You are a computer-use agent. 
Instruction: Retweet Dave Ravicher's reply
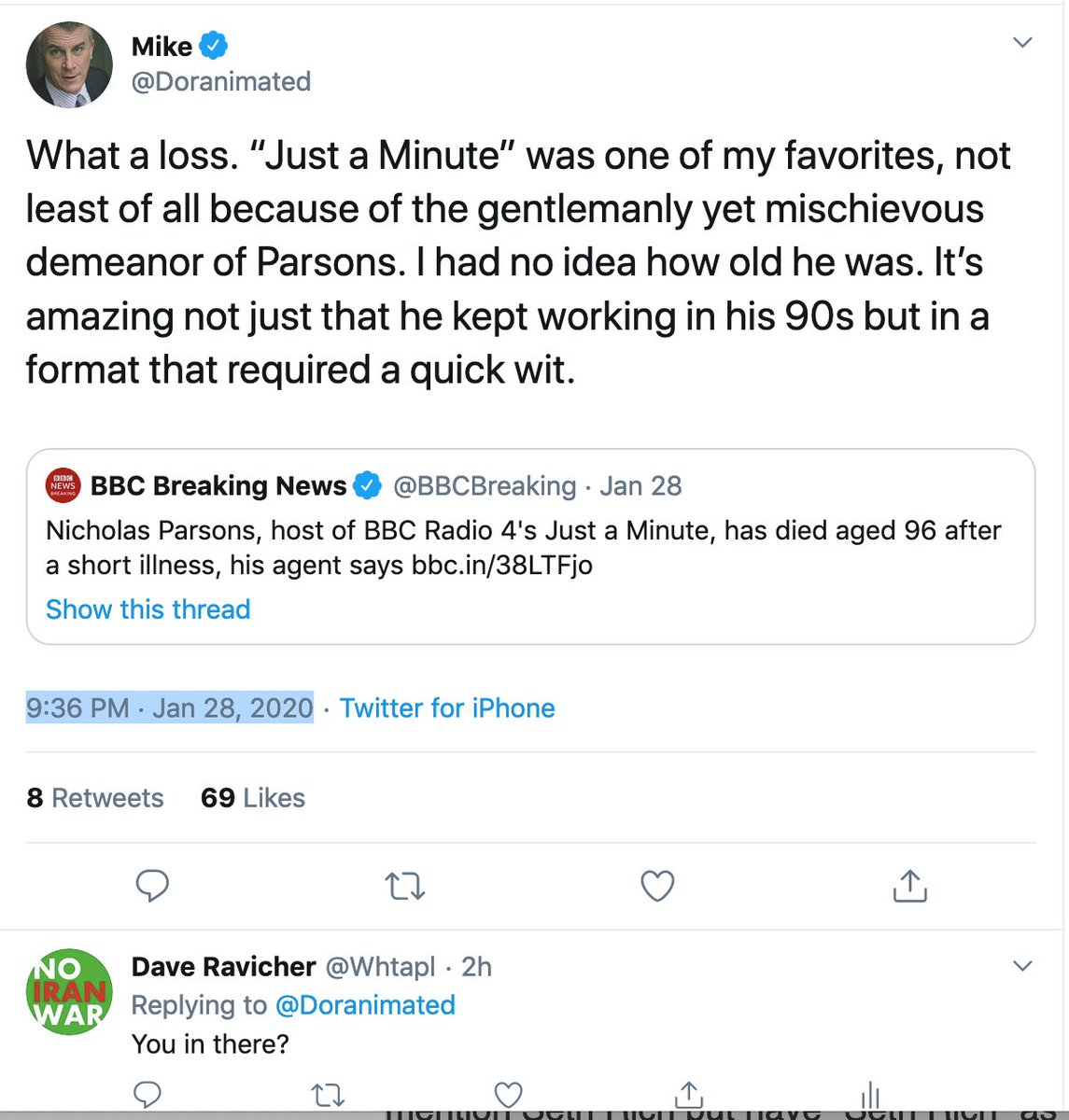327,1094
